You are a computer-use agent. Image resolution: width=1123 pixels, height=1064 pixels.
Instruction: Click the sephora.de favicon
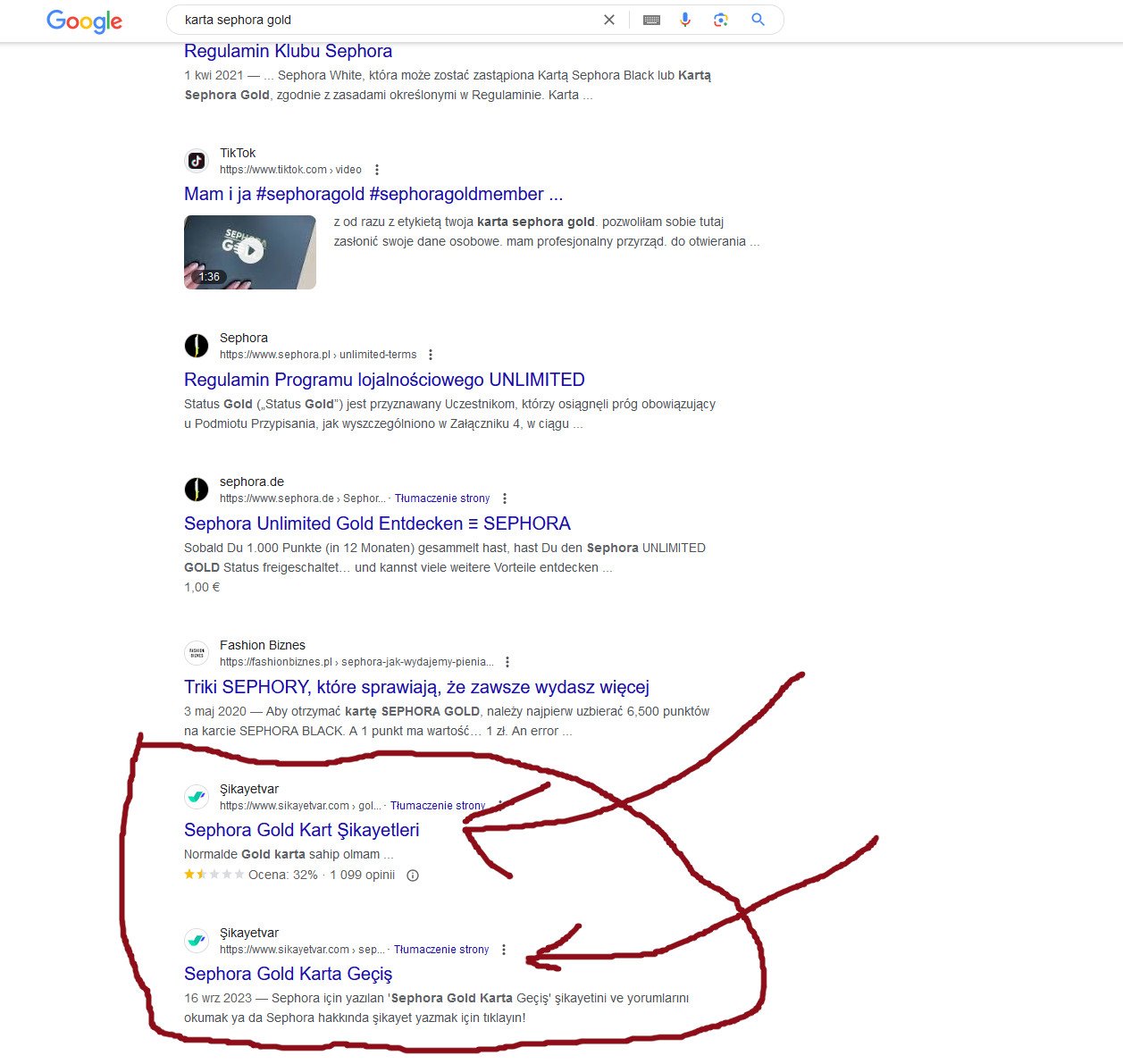(197, 490)
